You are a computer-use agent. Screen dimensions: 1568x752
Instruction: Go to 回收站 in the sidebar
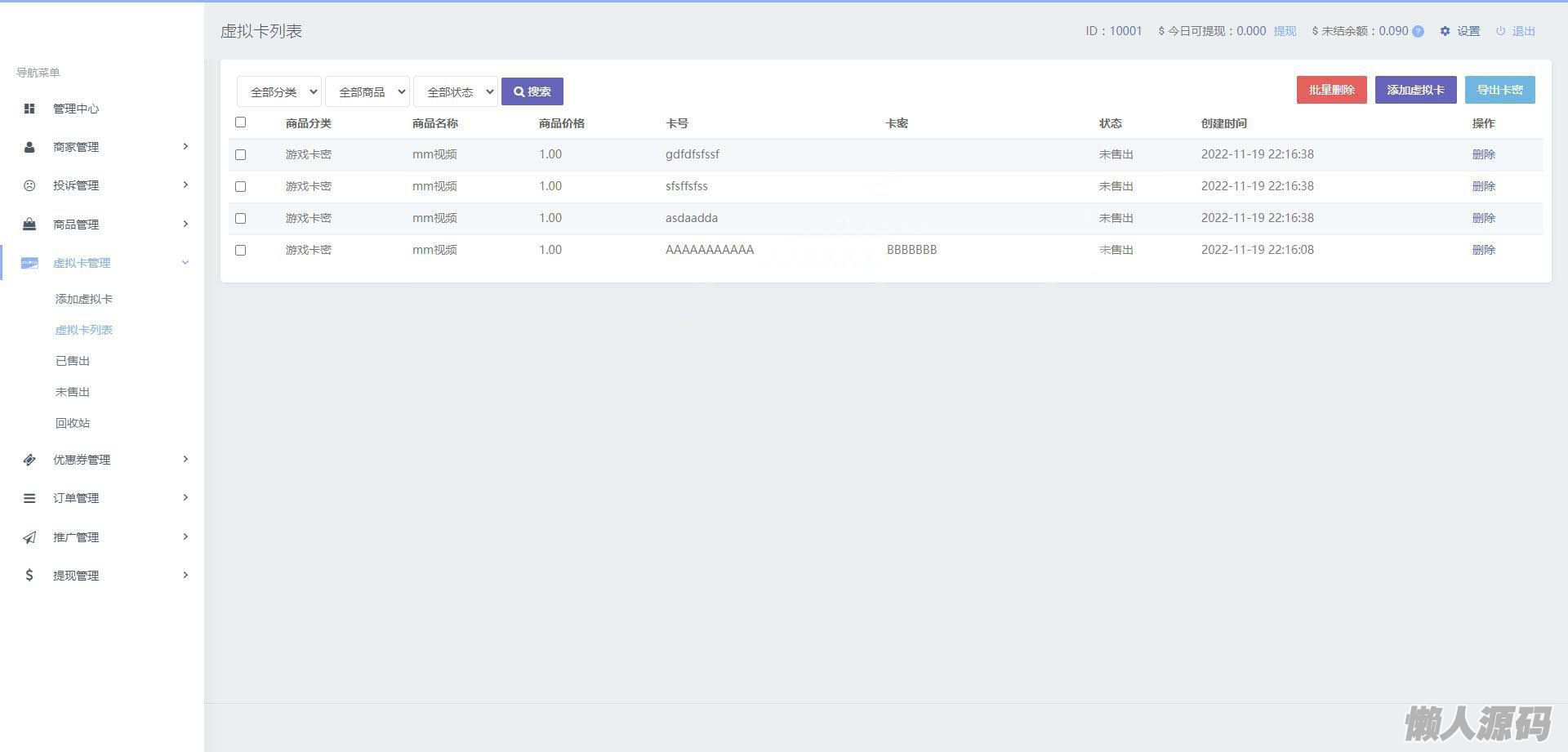pos(73,423)
